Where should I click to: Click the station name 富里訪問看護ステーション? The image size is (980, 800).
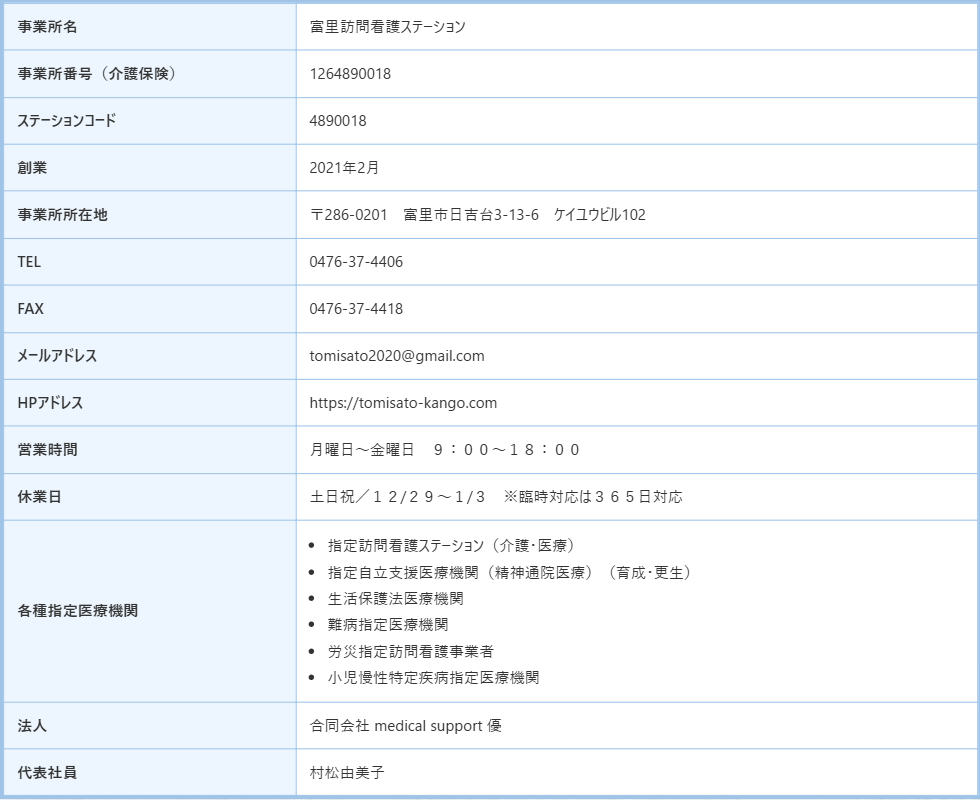click(387, 27)
